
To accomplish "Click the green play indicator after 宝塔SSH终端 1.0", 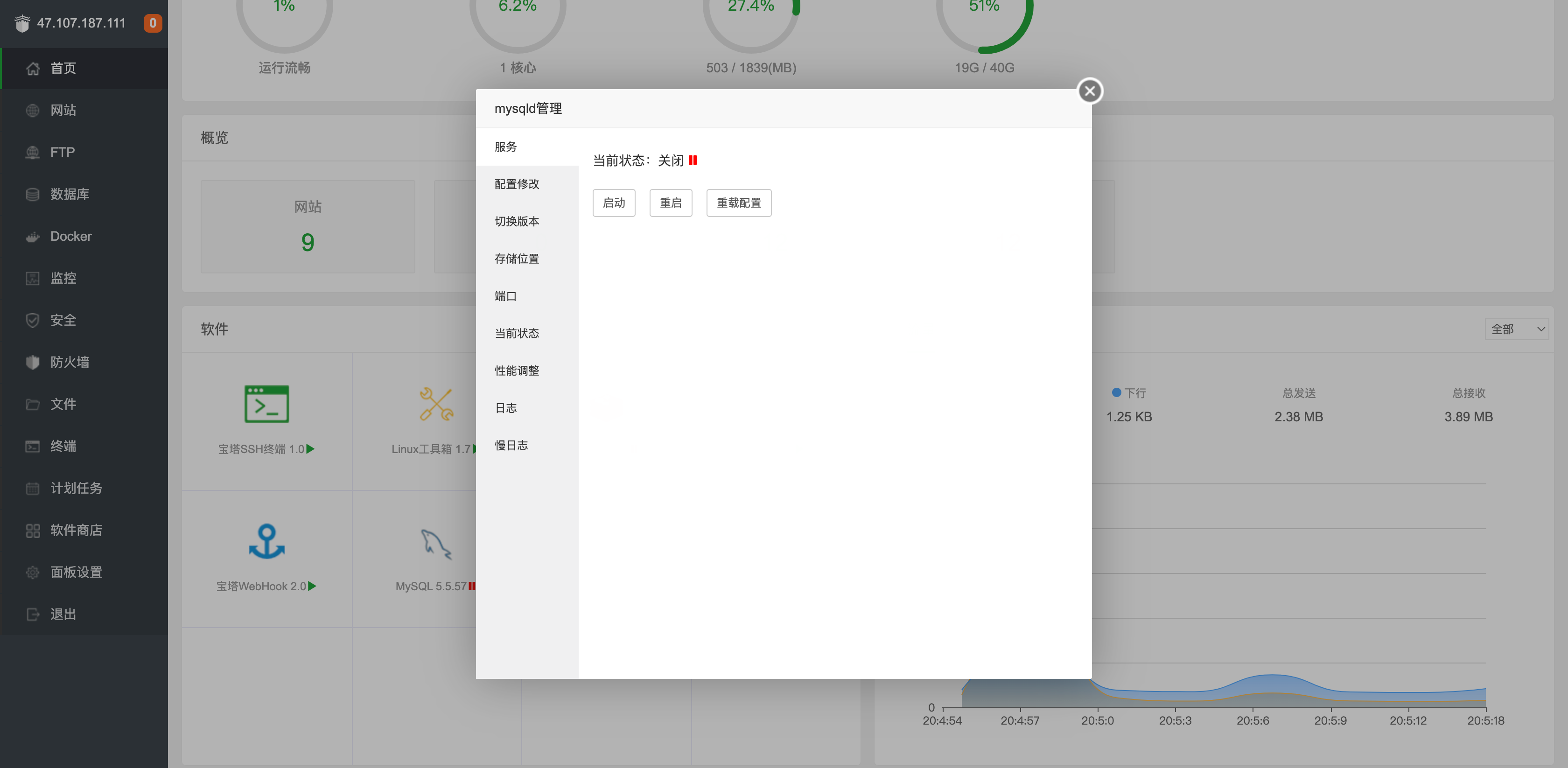I will pyautogui.click(x=311, y=448).
